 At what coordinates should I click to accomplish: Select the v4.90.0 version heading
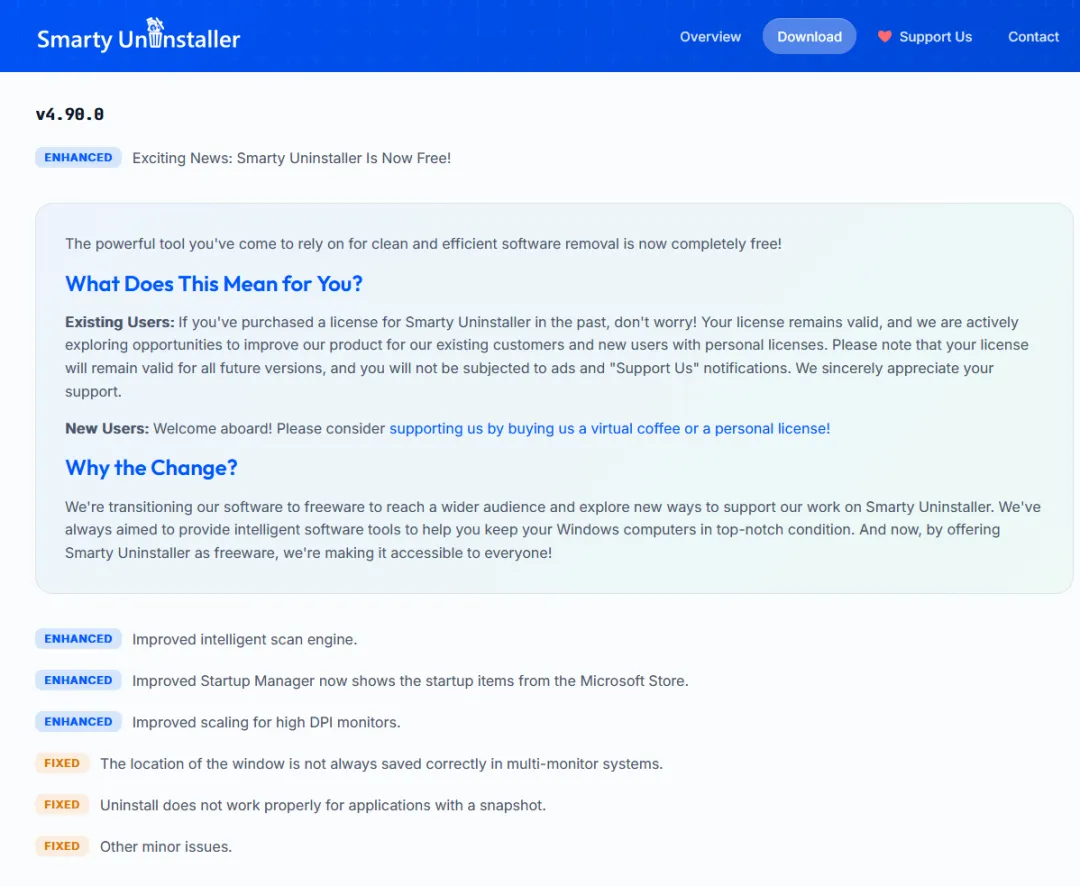(x=70, y=114)
